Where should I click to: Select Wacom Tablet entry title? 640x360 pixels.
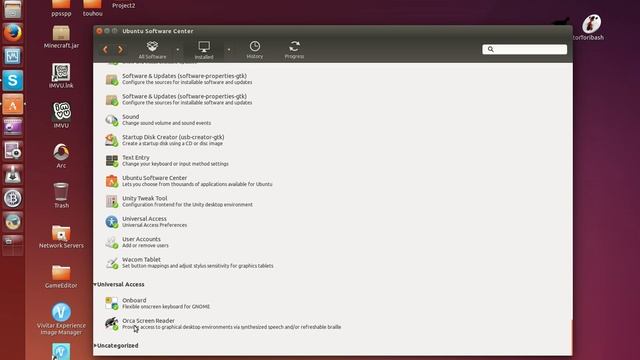[141, 260]
